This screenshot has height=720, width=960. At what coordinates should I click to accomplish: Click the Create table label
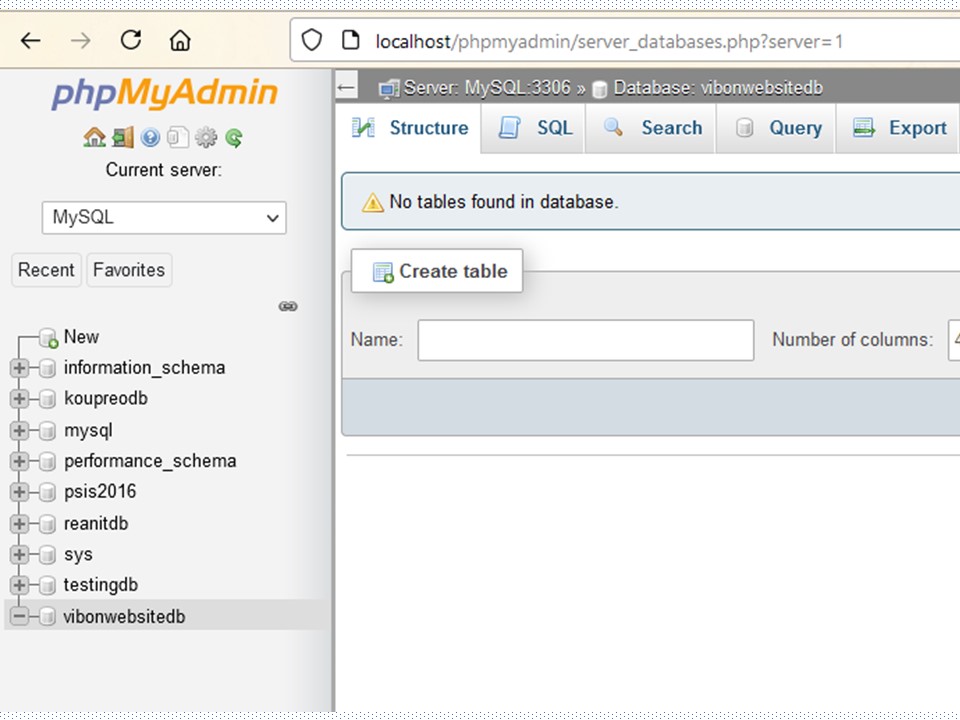(453, 271)
